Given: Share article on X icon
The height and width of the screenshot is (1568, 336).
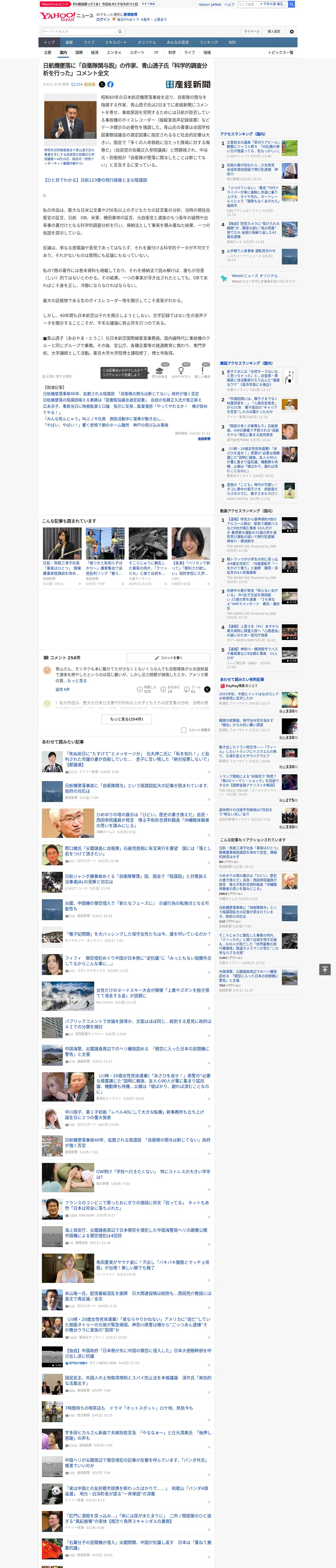Looking at the screenshot, I should pyautogui.click(x=102, y=85).
